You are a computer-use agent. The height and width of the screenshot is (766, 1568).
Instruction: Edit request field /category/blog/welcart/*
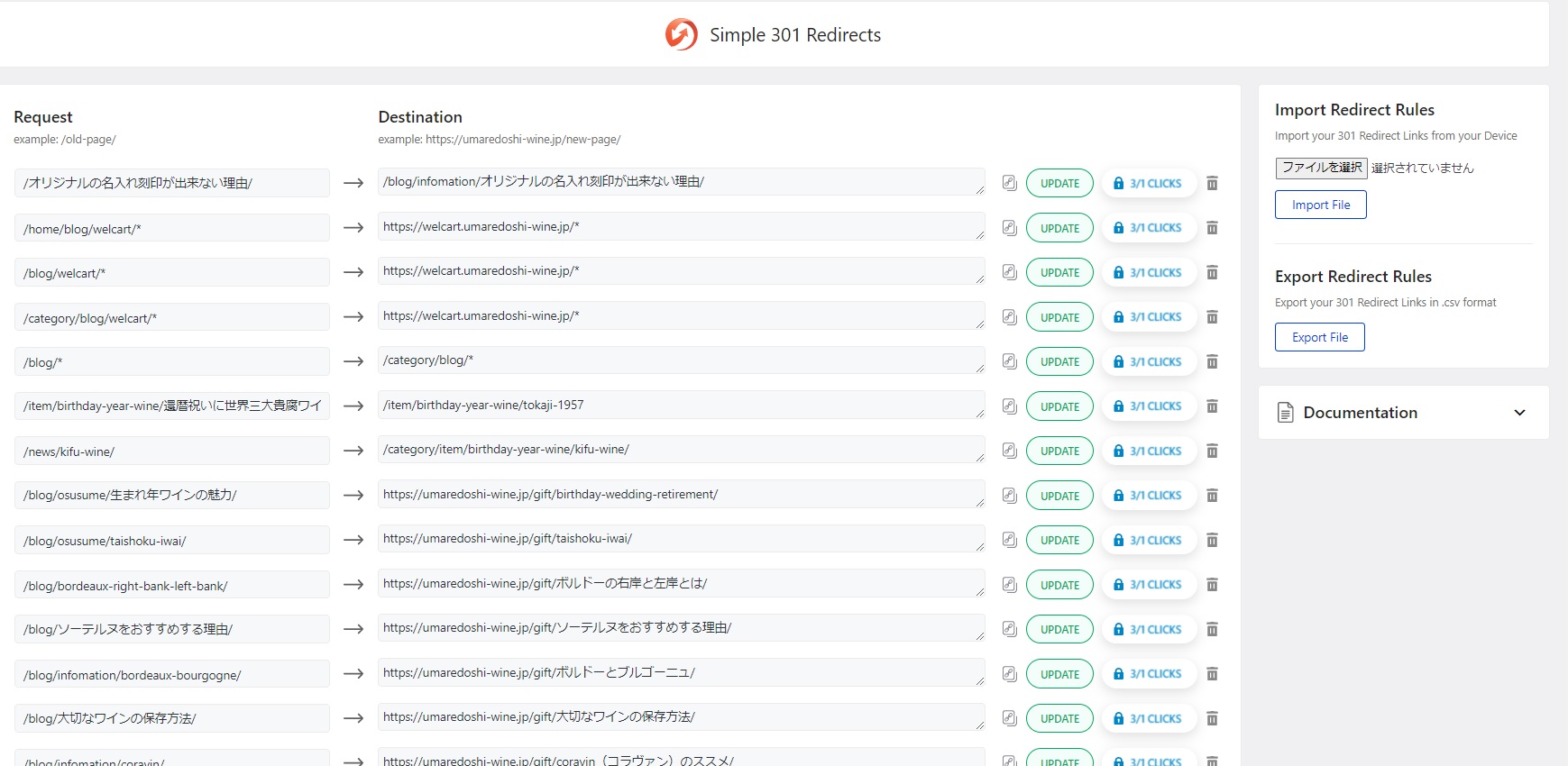click(x=172, y=317)
